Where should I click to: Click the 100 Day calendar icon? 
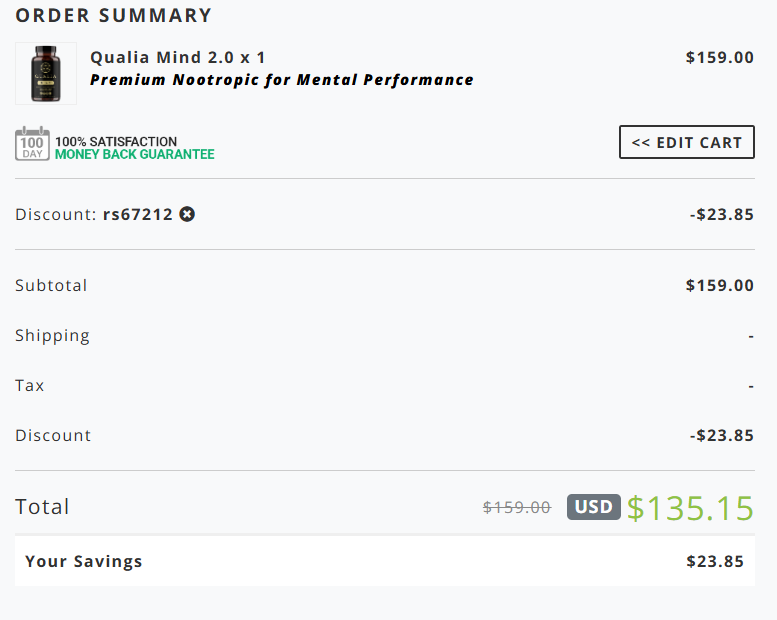point(32,144)
